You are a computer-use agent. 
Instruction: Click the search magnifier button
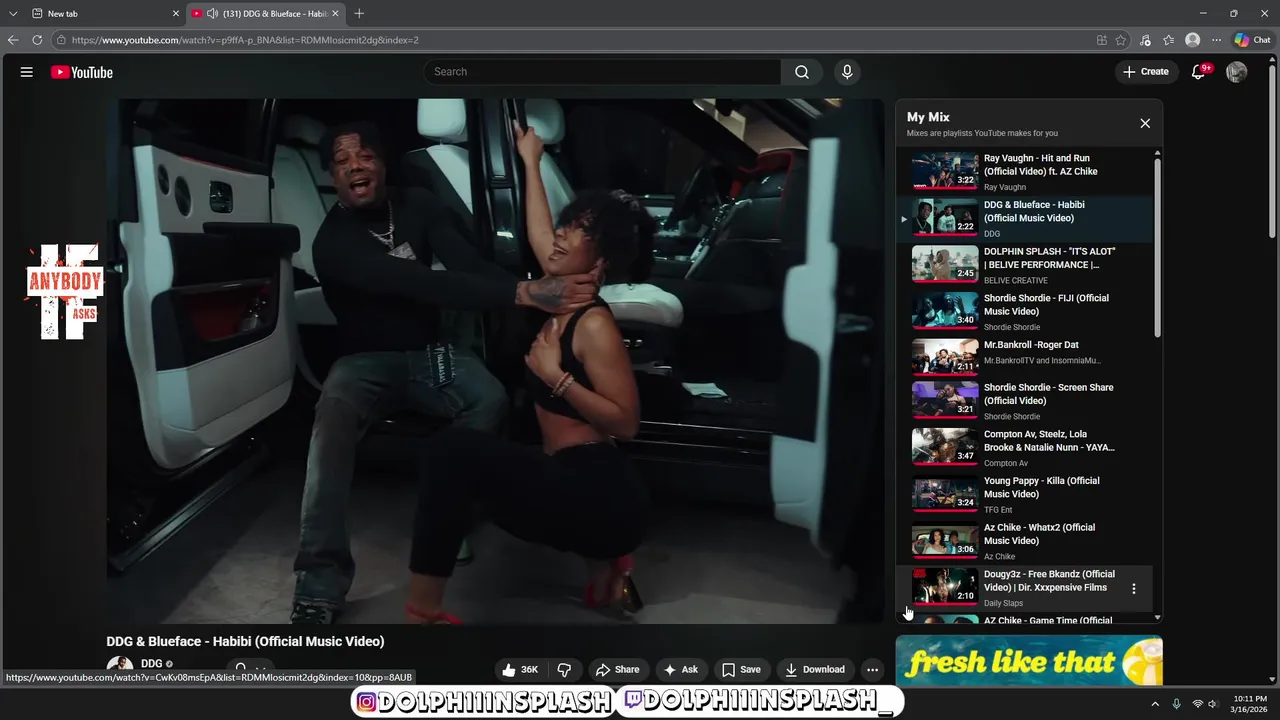point(802,72)
